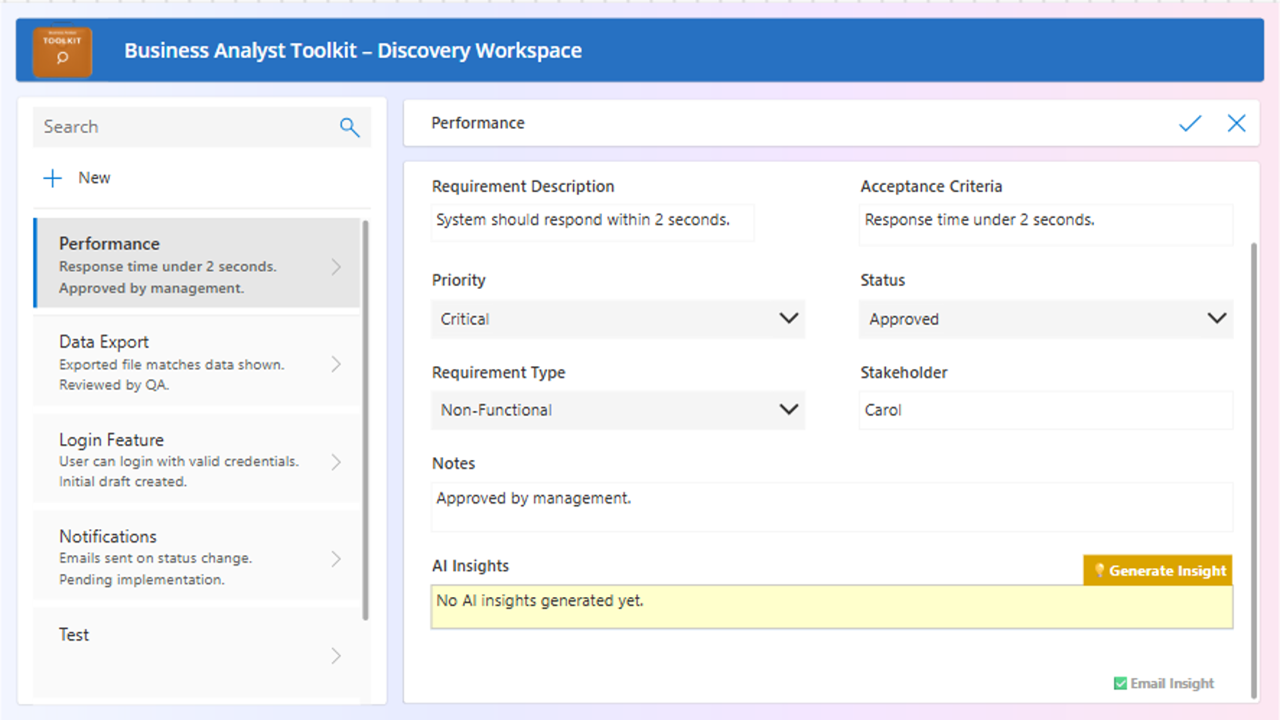Open Test item via its chevron
This screenshot has height=720, width=1280.
(x=336, y=656)
